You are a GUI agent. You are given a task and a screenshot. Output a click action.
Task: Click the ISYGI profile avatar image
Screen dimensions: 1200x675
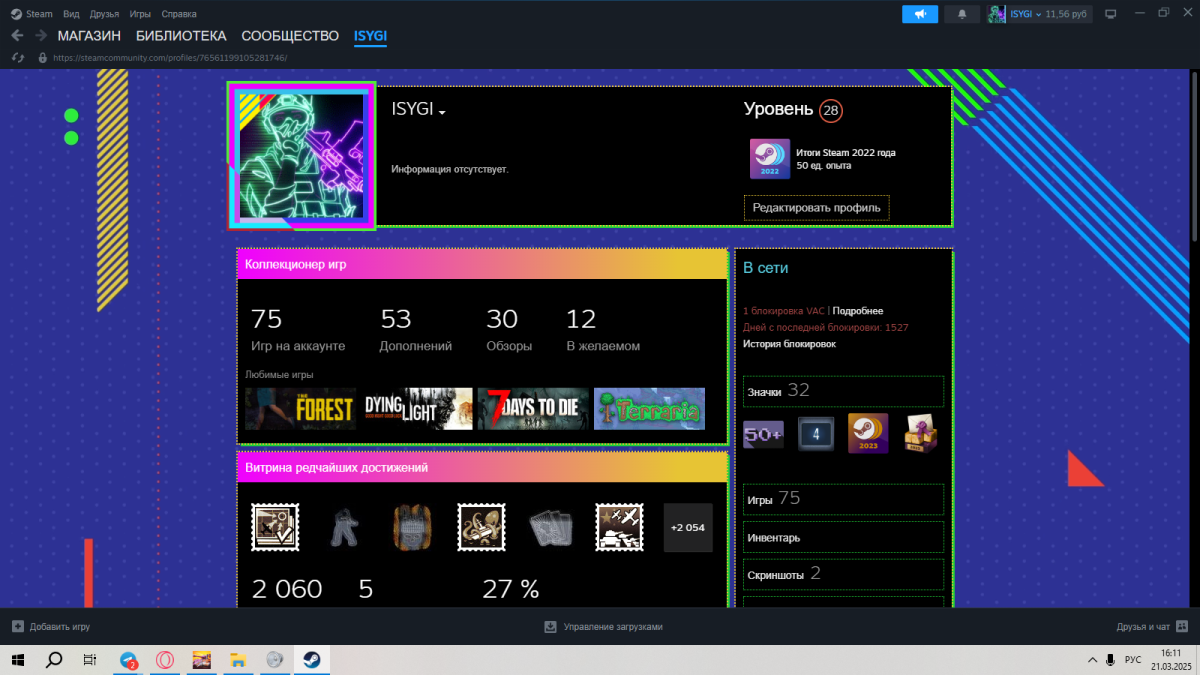(x=302, y=156)
